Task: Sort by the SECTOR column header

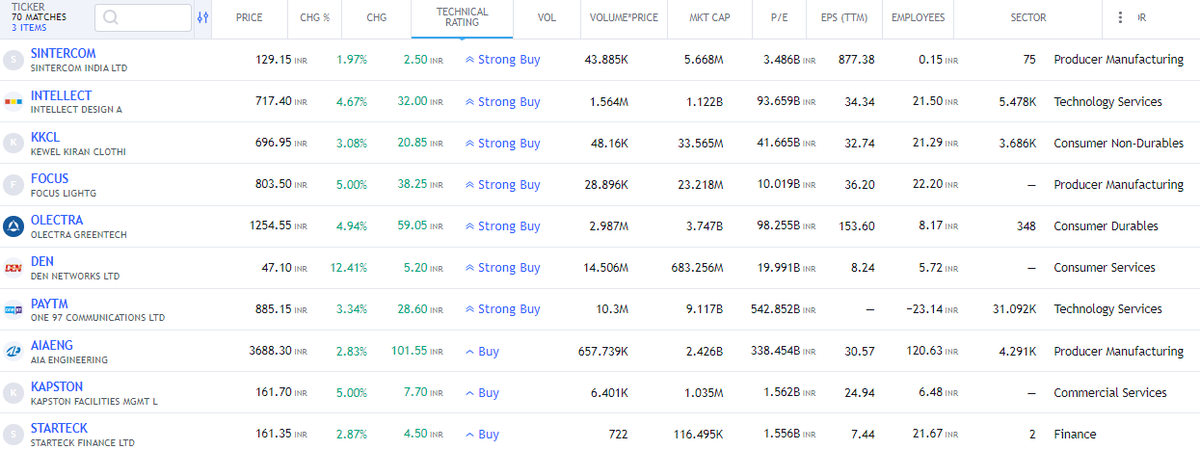Action: [x=1028, y=18]
